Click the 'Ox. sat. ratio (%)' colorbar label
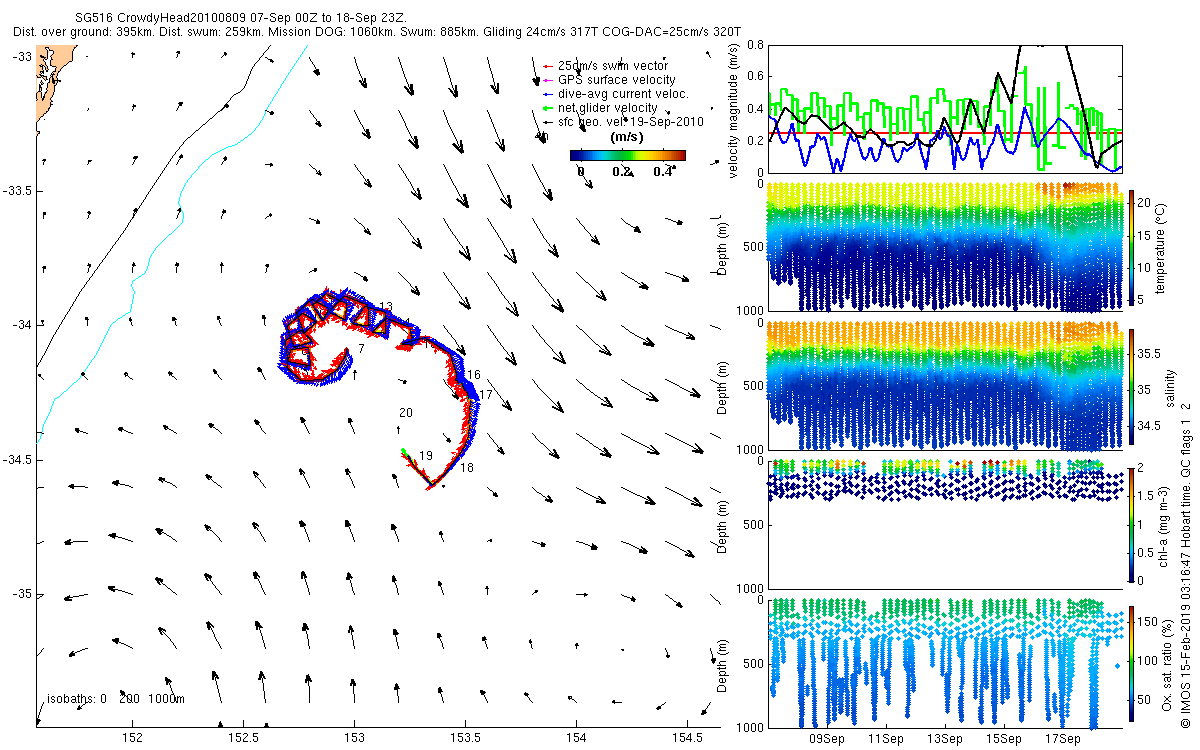This screenshot has height=750, width=1200. click(1166, 664)
